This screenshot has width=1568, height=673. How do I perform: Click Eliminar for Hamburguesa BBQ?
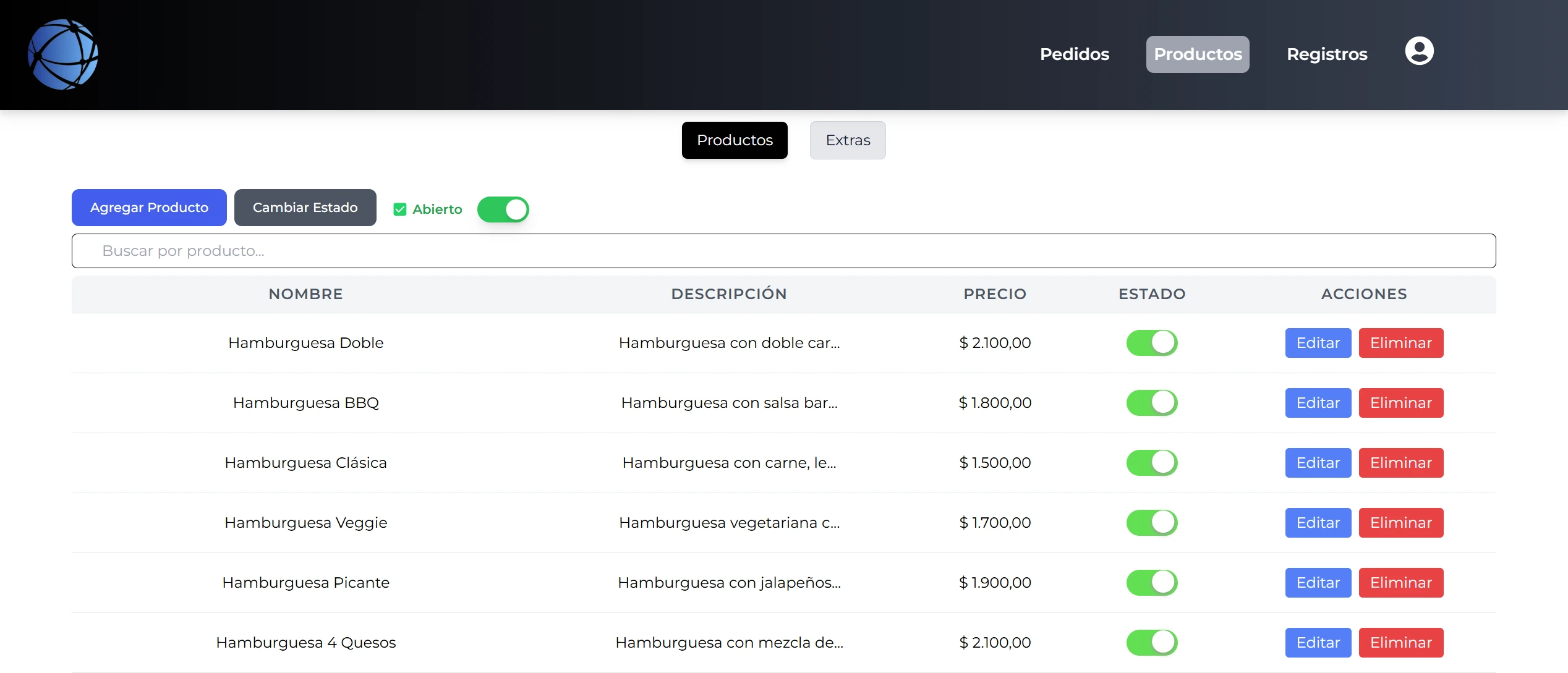pos(1401,403)
